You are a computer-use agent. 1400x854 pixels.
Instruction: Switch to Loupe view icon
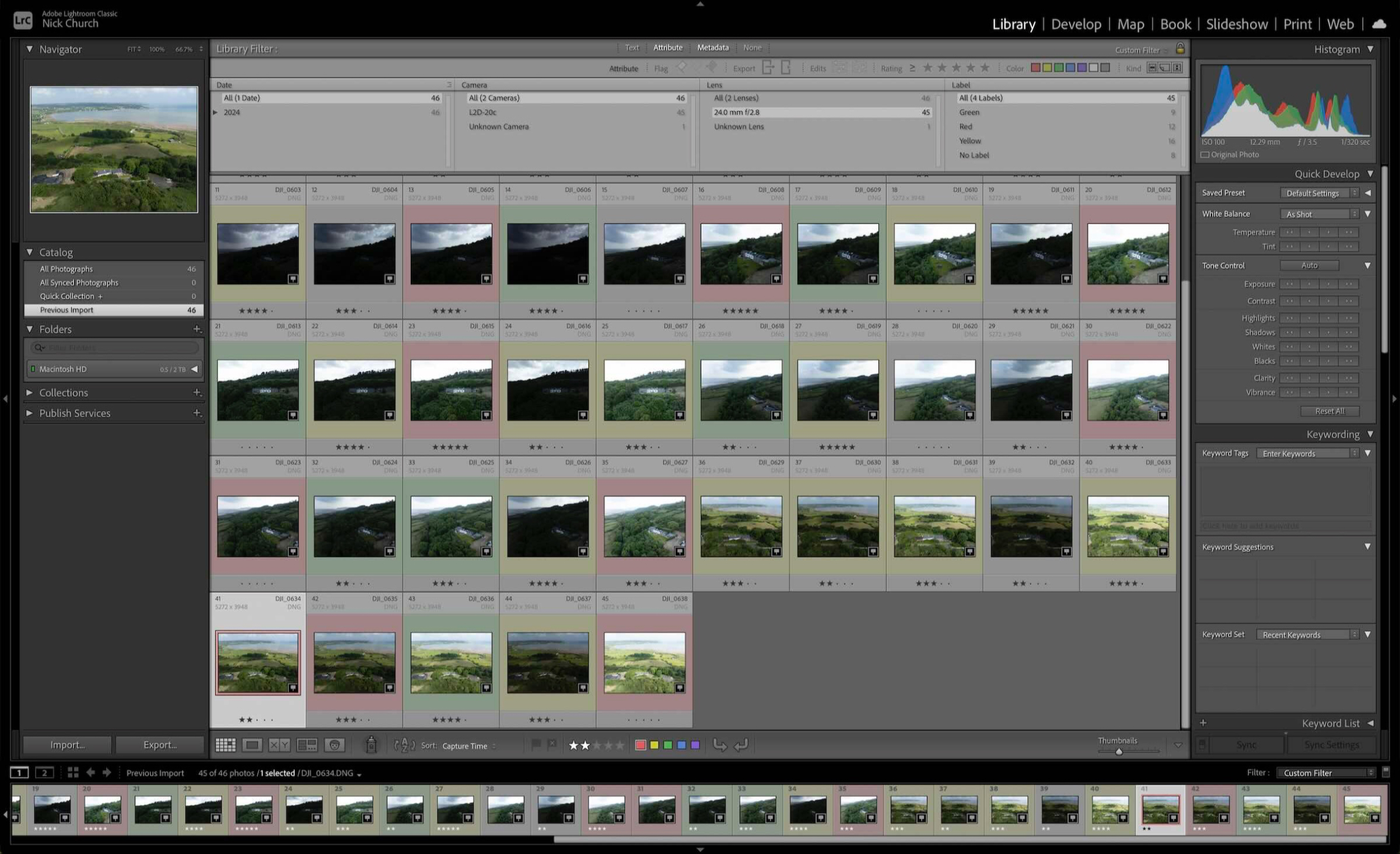(252, 745)
